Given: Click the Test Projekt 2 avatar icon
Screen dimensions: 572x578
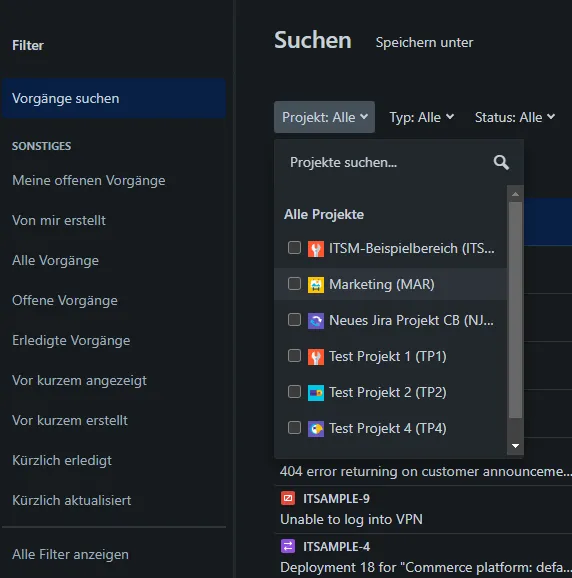Looking at the screenshot, I should (x=316, y=393).
